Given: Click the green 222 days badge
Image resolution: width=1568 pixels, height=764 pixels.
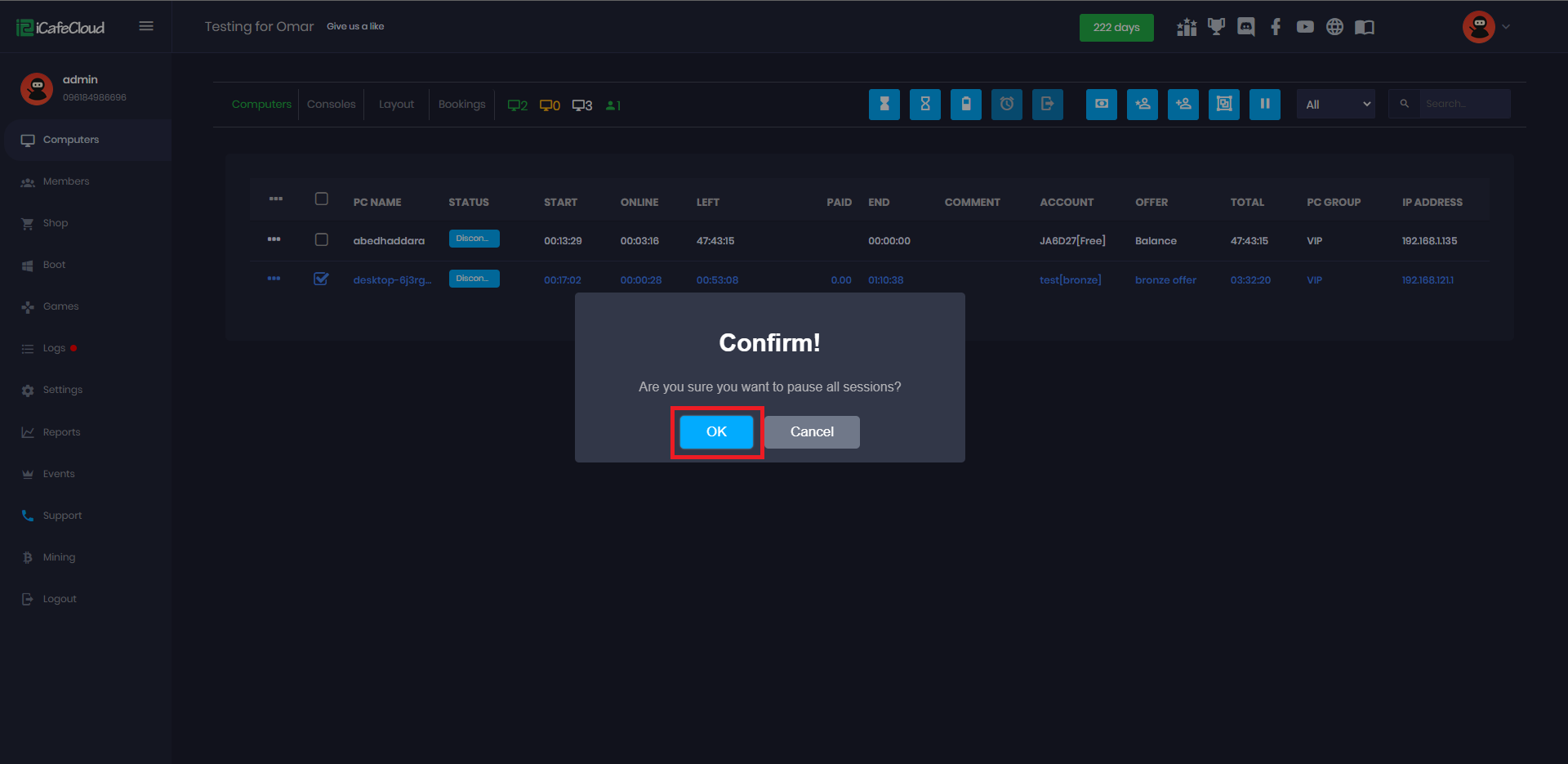Looking at the screenshot, I should pos(1116,28).
